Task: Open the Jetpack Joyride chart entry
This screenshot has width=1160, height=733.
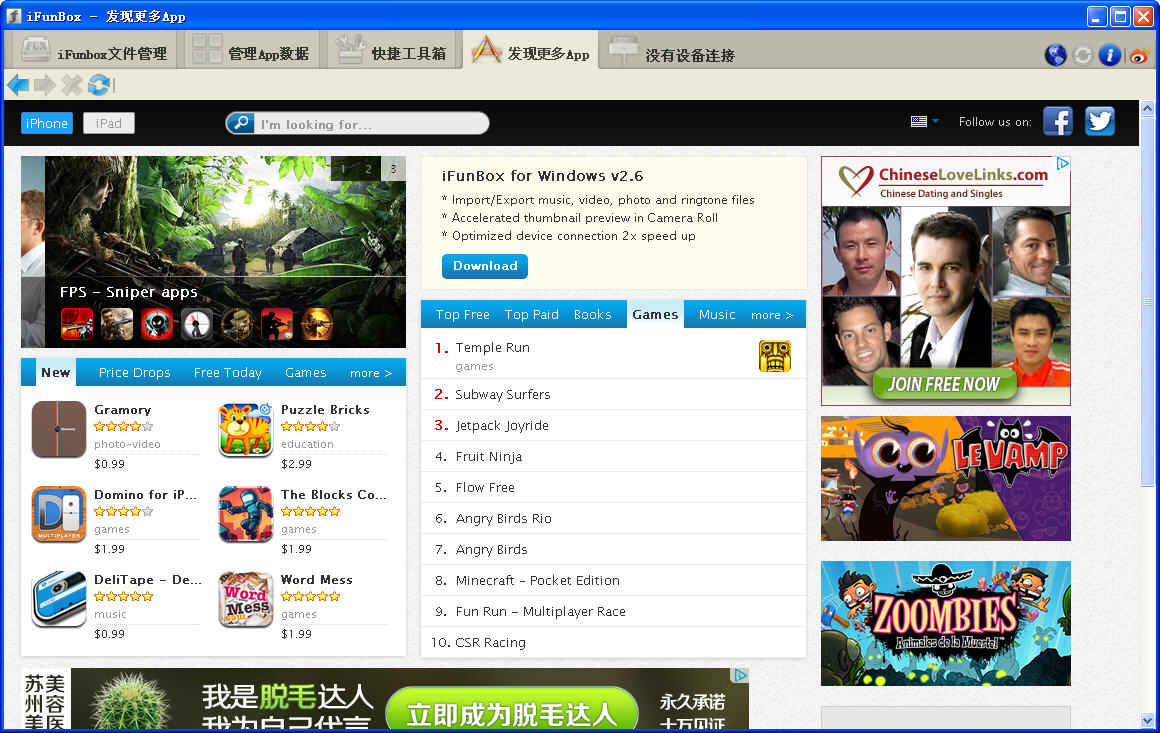Action: tap(613, 425)
